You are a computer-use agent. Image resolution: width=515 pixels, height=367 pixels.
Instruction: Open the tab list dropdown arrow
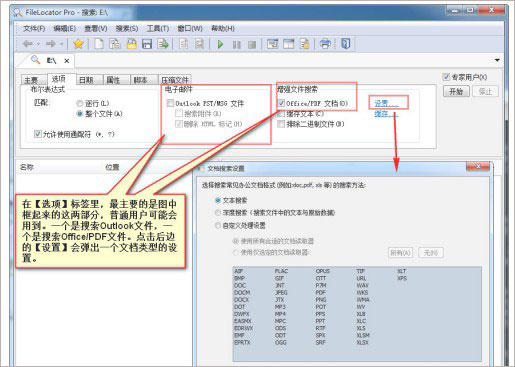[497, 60]
